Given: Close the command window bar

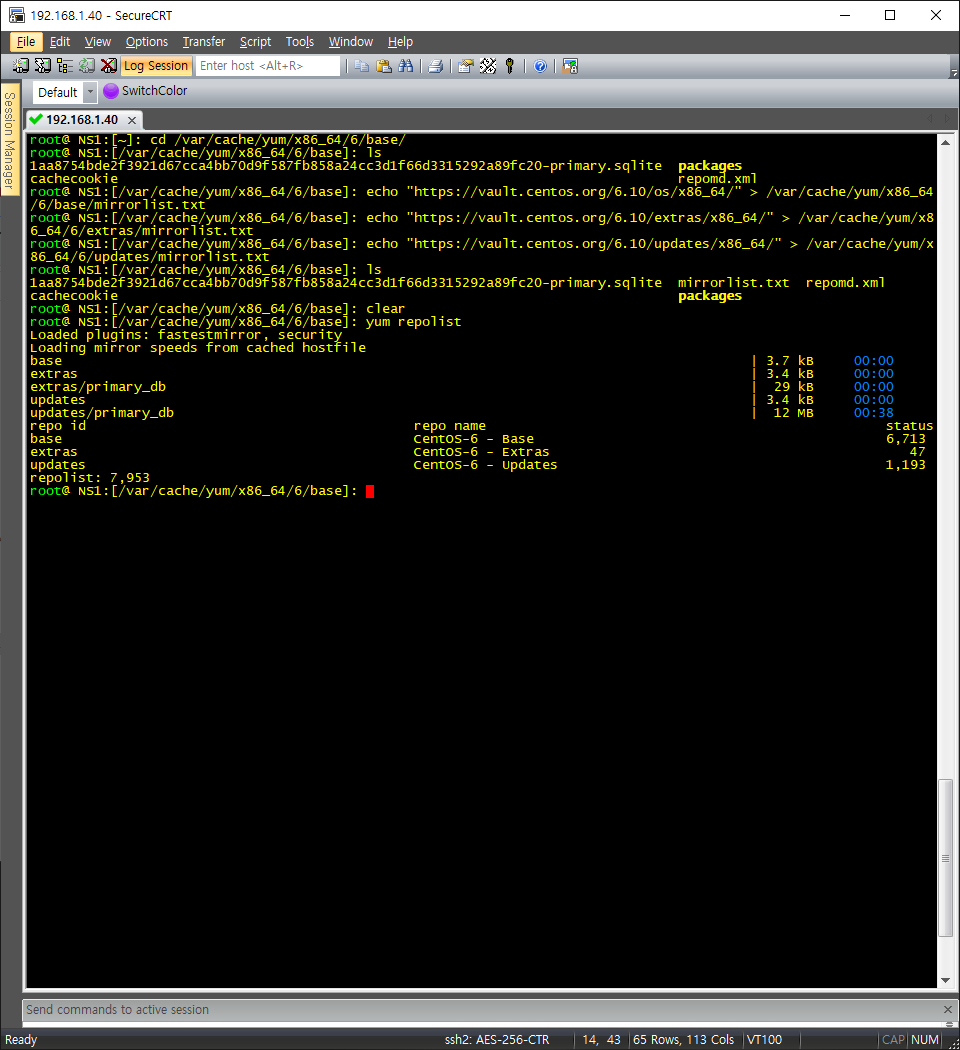Looking at the screenshot, I should [947, 1009].
